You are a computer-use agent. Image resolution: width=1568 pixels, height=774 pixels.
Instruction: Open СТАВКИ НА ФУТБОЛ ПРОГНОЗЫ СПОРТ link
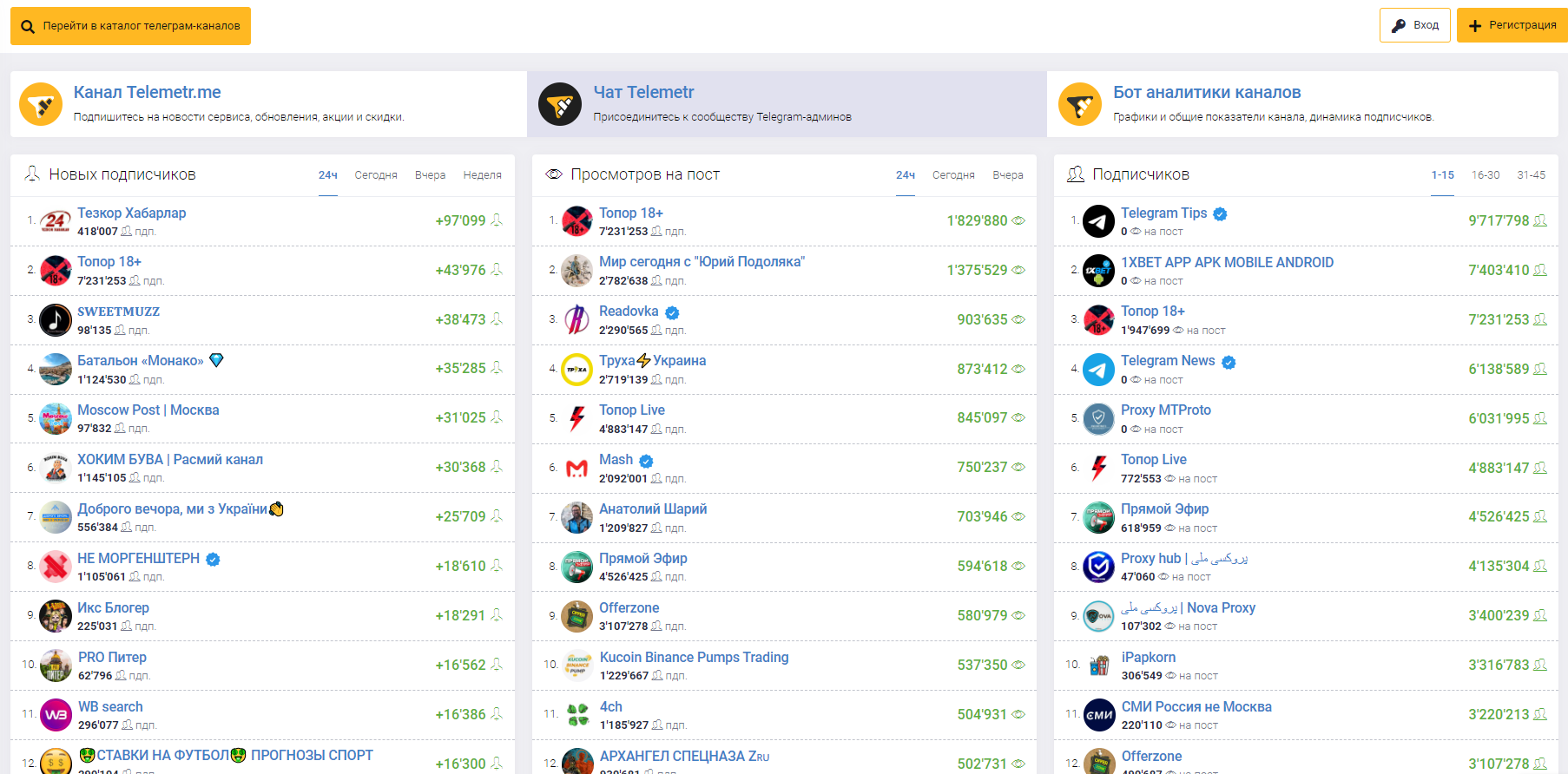coord(226,756)
